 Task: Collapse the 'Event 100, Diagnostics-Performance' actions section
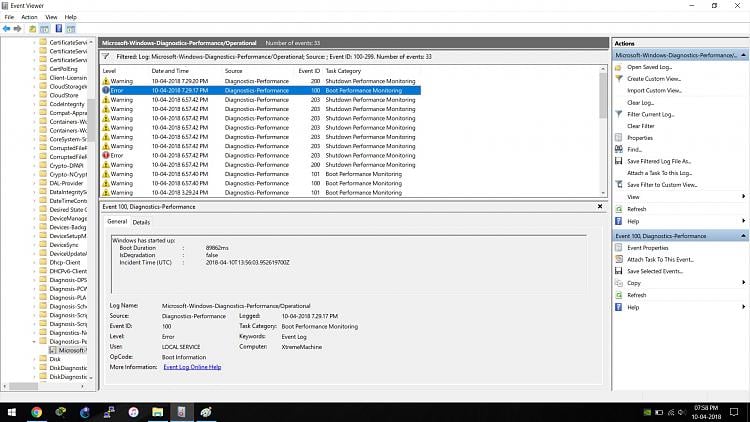pyautogui.click(x=743, y=236)
